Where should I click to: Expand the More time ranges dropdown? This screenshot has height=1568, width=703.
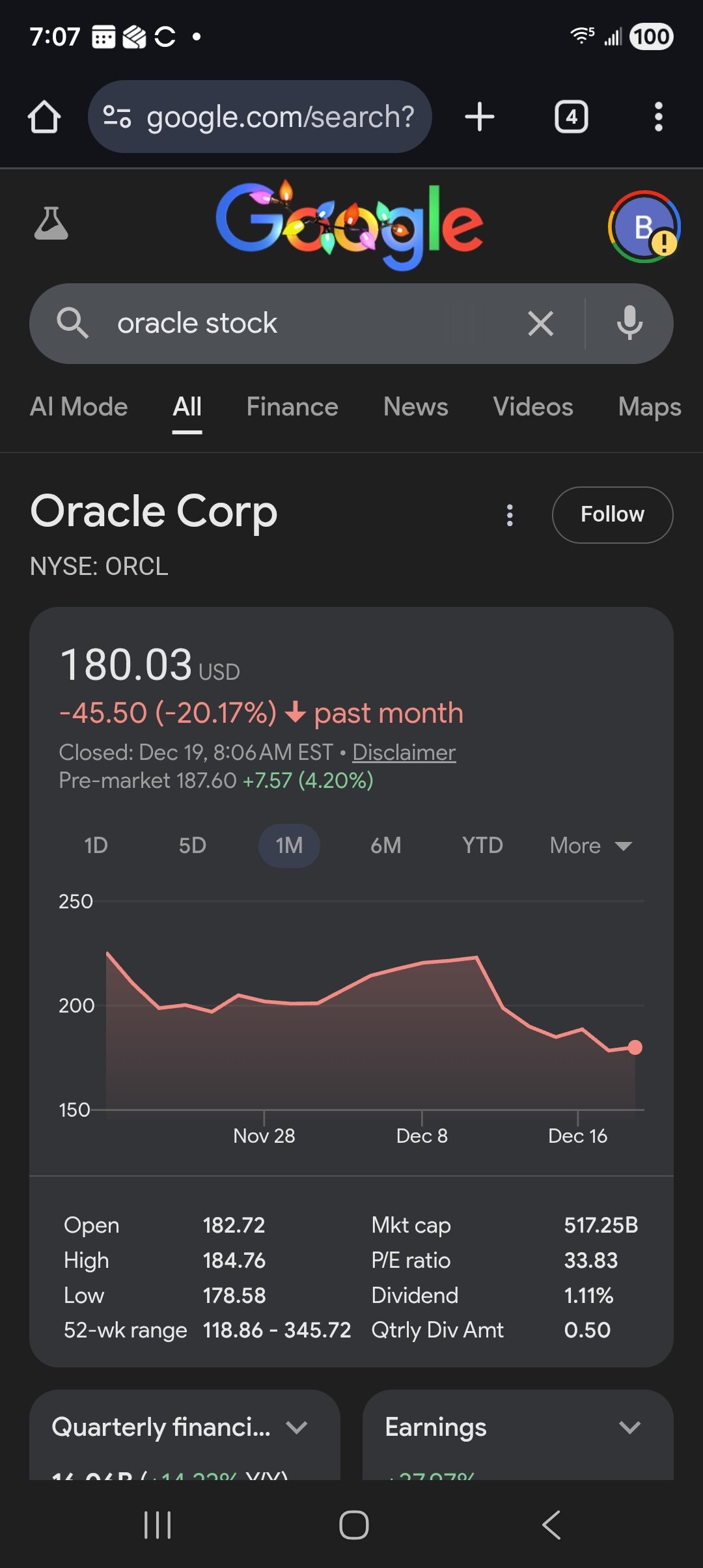click(x=590, y=846)
